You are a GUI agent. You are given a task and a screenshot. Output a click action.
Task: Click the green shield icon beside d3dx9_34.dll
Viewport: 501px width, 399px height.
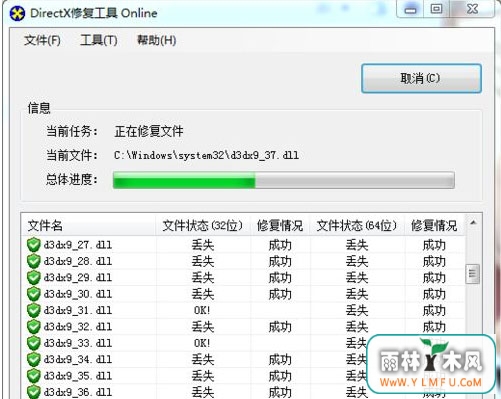(34, 359)
